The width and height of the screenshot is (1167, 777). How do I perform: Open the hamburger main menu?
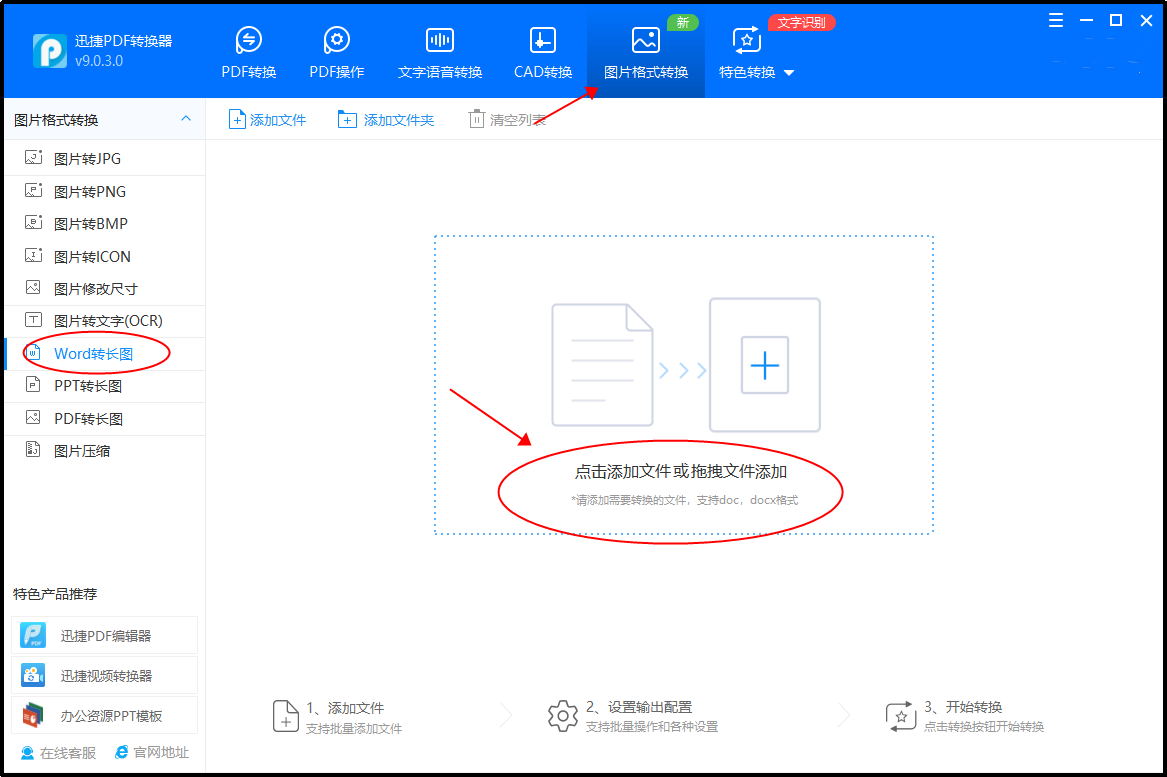pyautogui.click(x=1055, y=20)
